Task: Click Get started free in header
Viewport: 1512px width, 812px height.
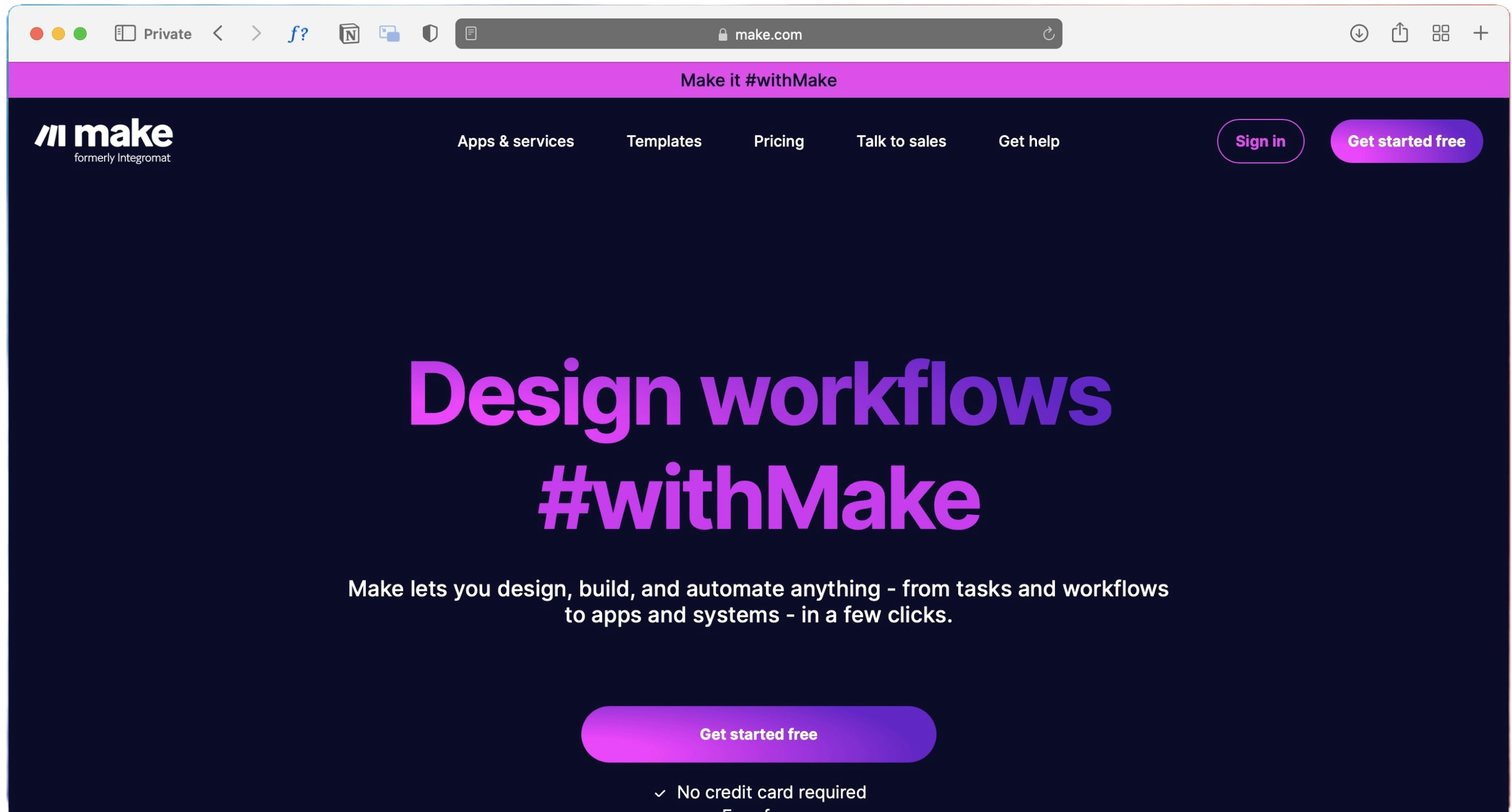Action: [1406, 142]
